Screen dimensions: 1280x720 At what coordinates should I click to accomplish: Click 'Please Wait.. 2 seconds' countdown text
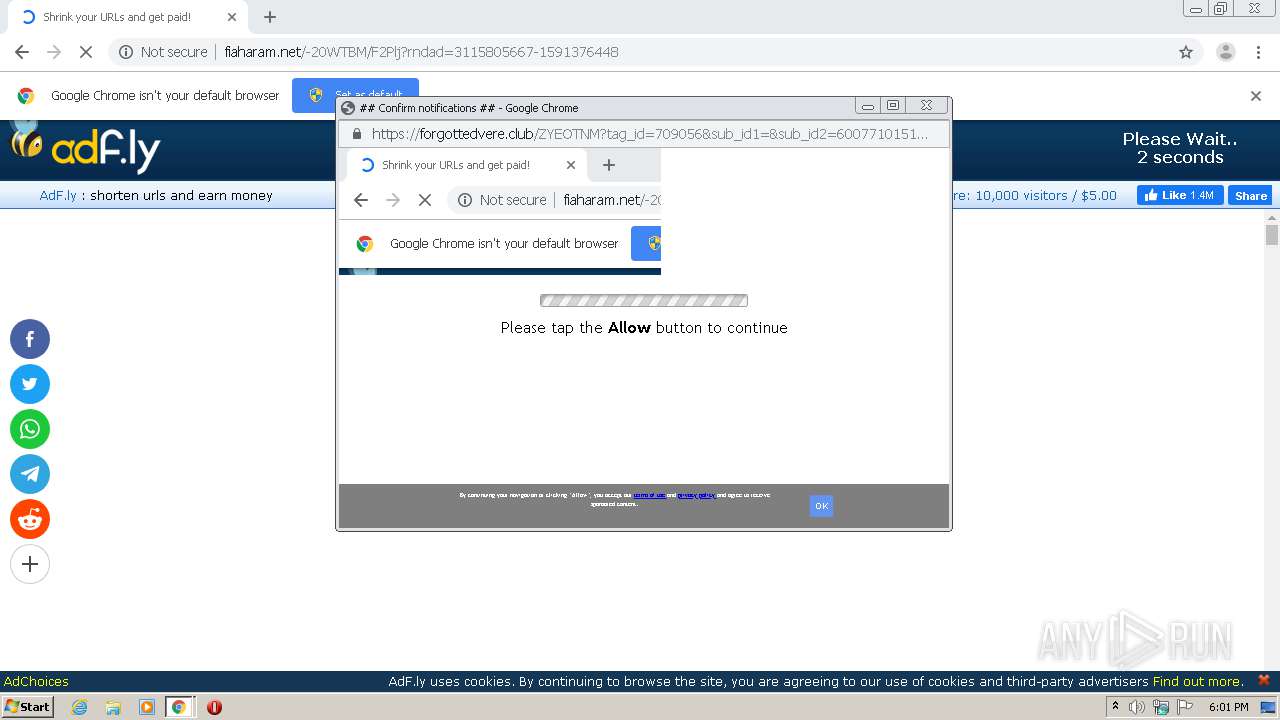click(x=1180, y=148)
